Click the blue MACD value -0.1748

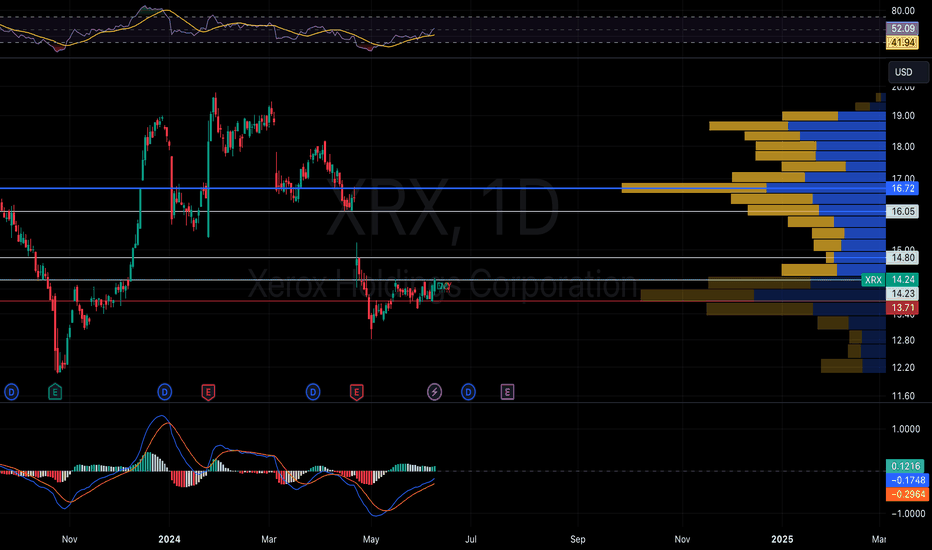pos(906,480)
